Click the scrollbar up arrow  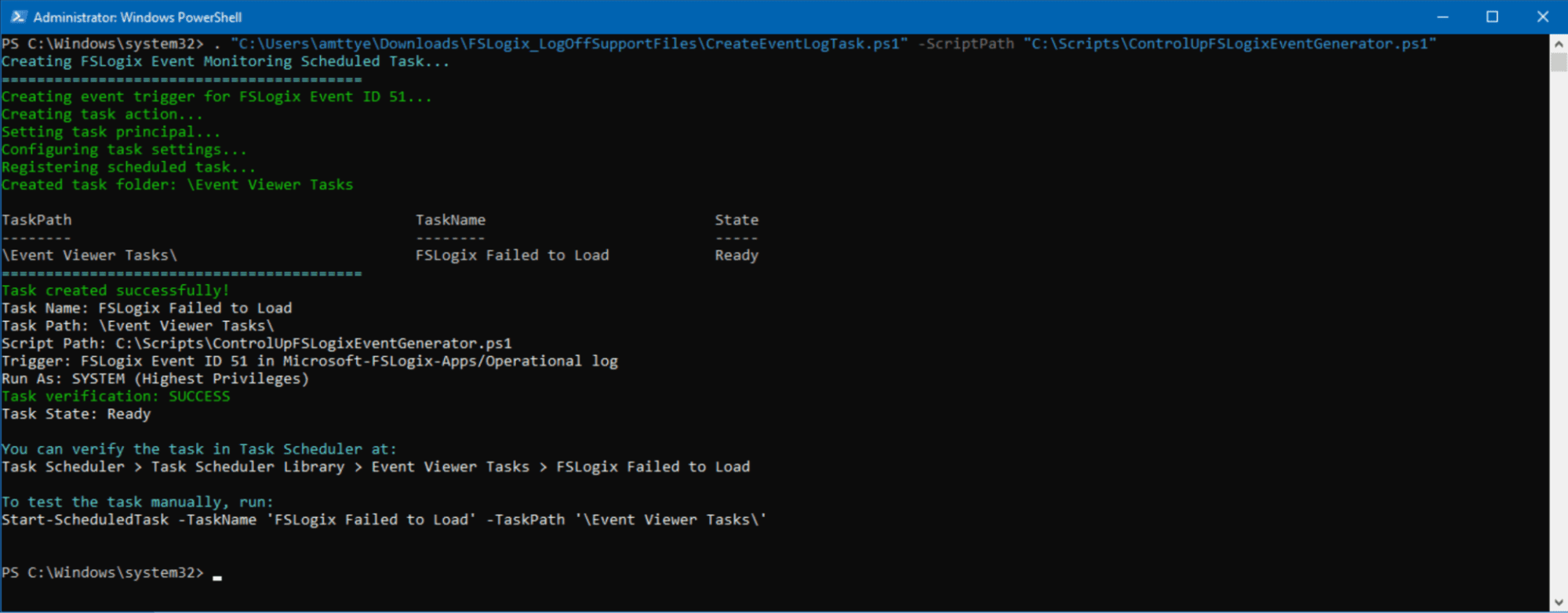tap(1559, 44)
